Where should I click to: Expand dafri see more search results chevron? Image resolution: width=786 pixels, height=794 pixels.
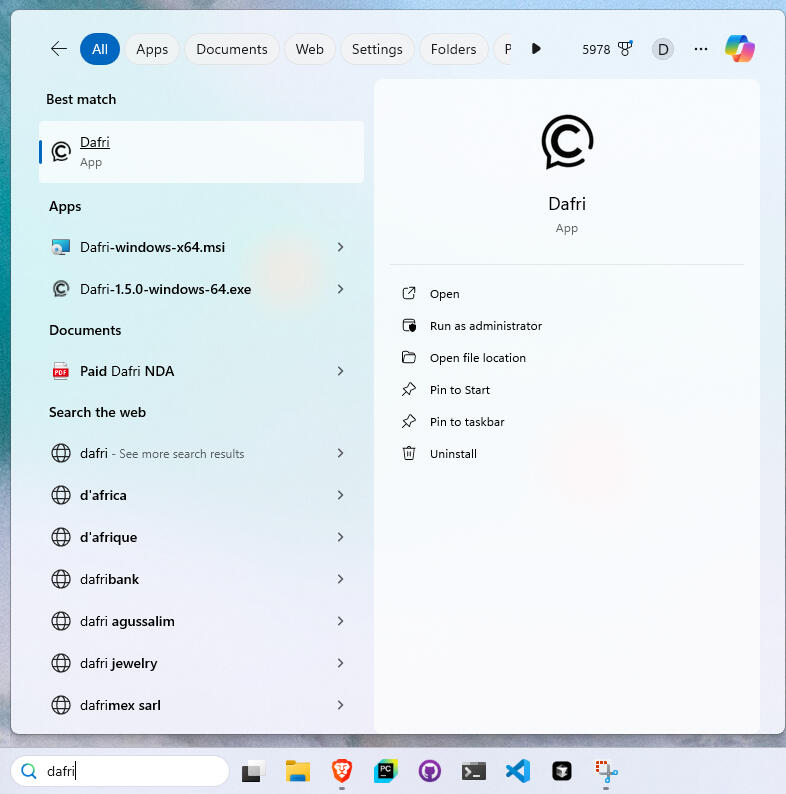340,453
